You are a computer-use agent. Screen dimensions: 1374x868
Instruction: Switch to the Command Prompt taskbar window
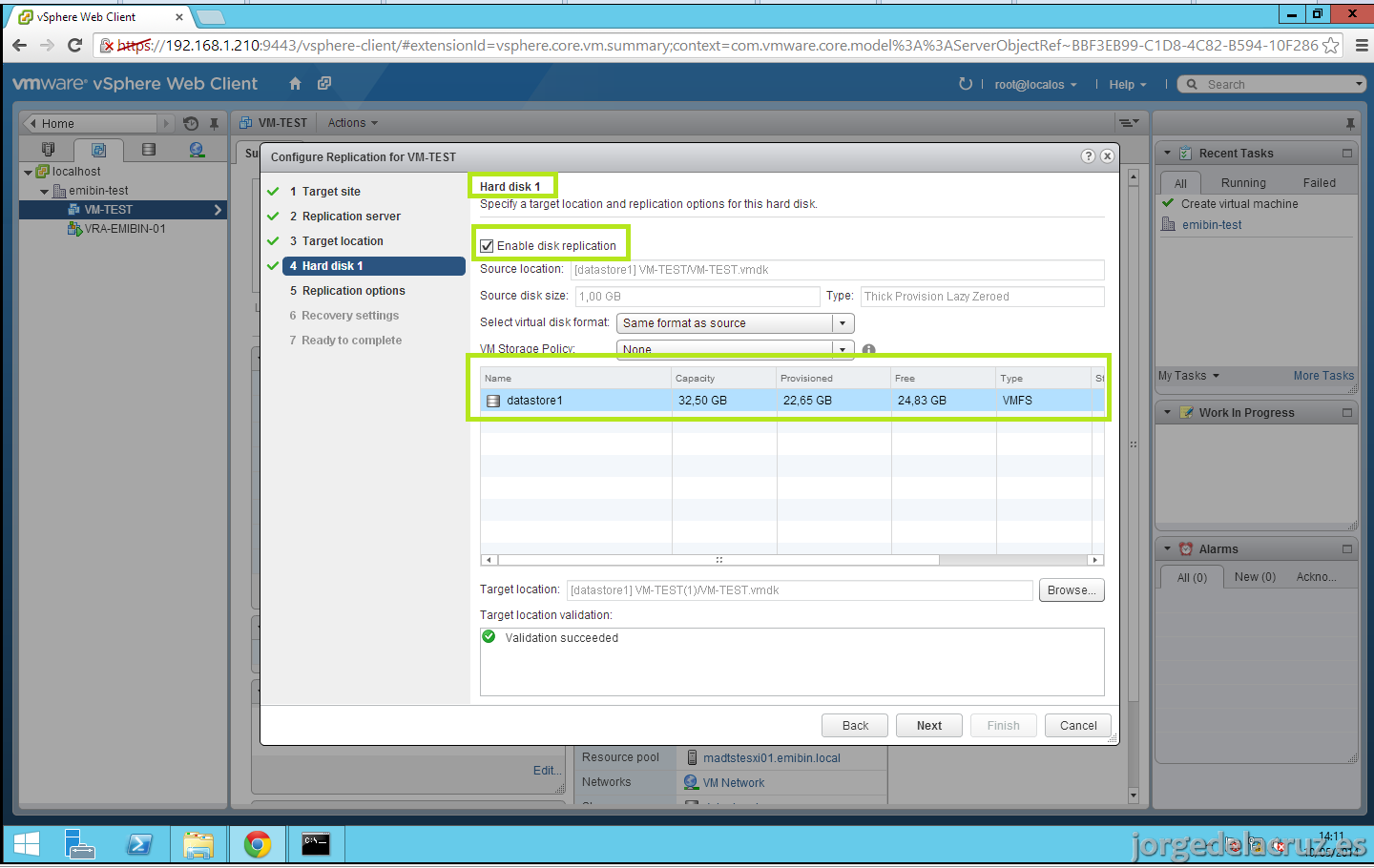pyautogui.click(x=316, y=844)
